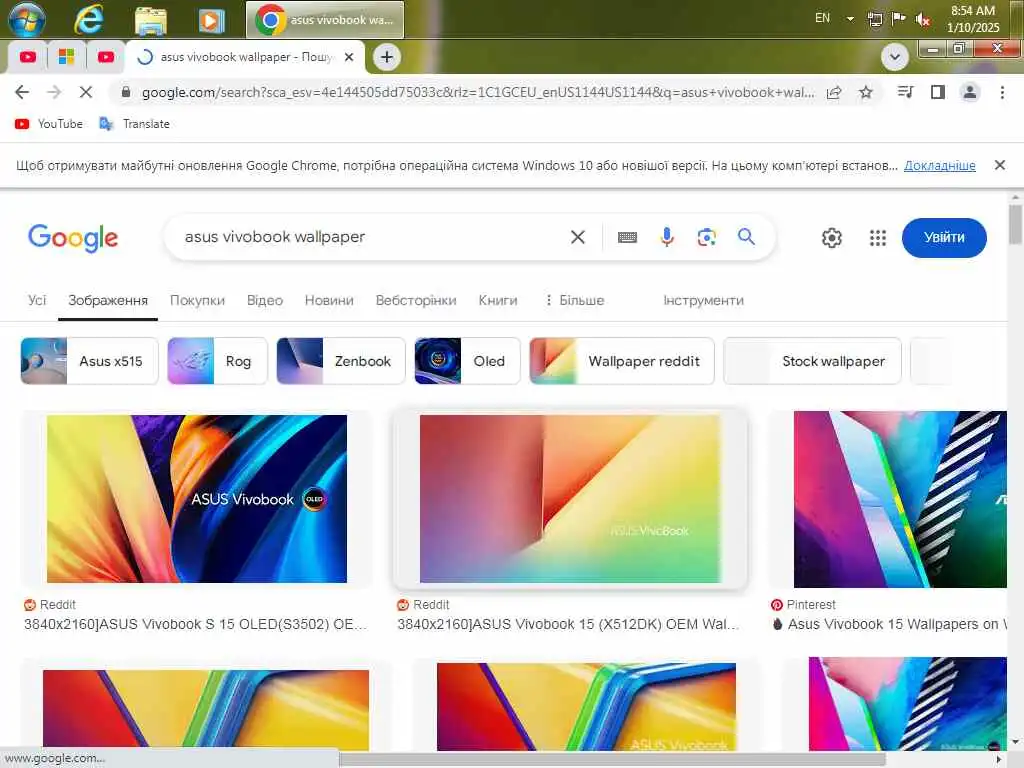The image size is (1024, 768).
Task: Open the Windows Start menu
Action: (x=27, y=19)
